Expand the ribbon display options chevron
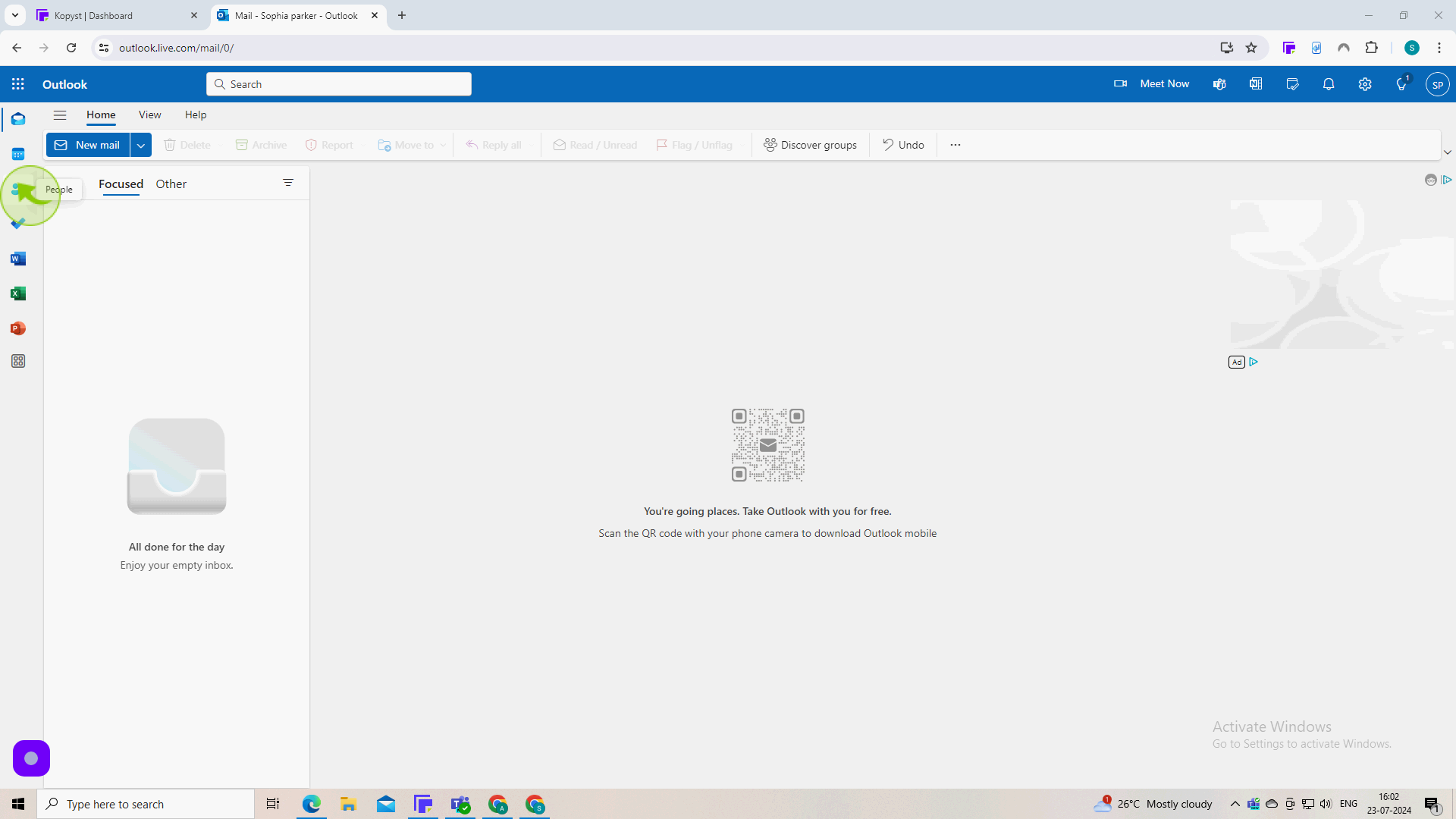Image resolution: width=1456 pixels, height=819 pixels. click(x=1448, y=152)
